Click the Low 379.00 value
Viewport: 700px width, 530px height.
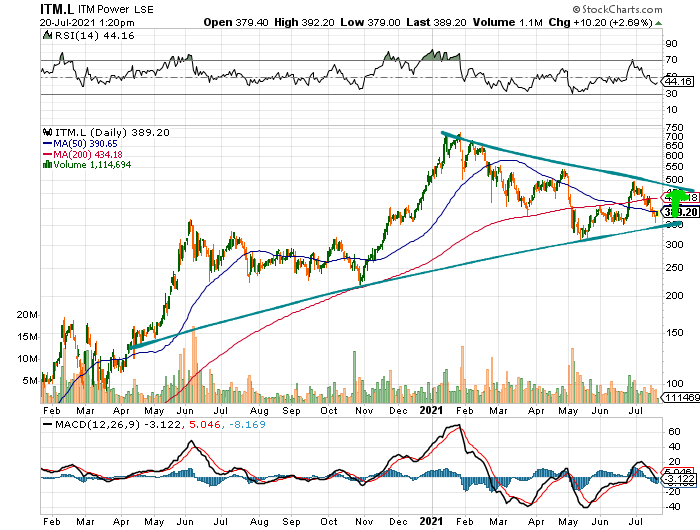[370, 22]
